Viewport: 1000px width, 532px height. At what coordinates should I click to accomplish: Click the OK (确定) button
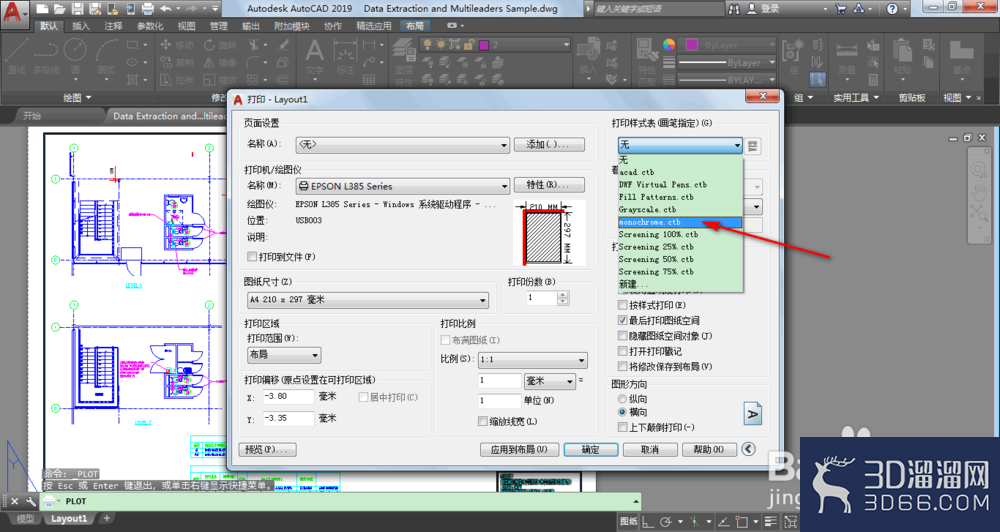pos(591,450)
